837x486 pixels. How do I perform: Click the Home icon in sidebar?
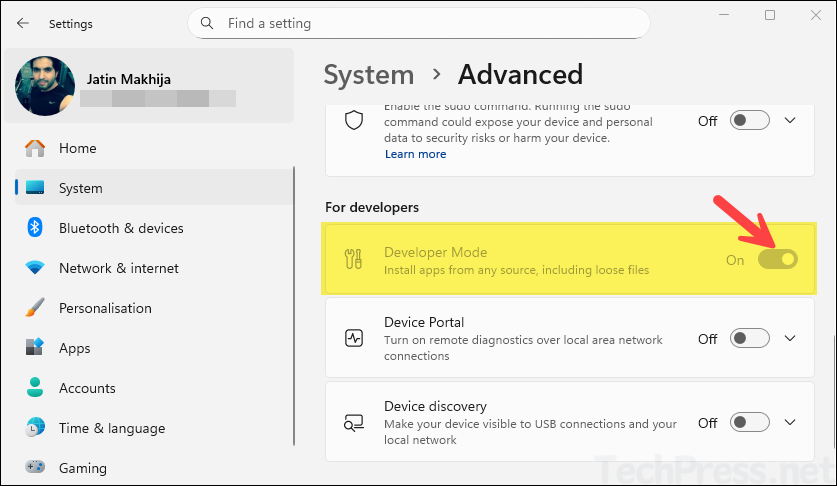[x=35, y=148]
